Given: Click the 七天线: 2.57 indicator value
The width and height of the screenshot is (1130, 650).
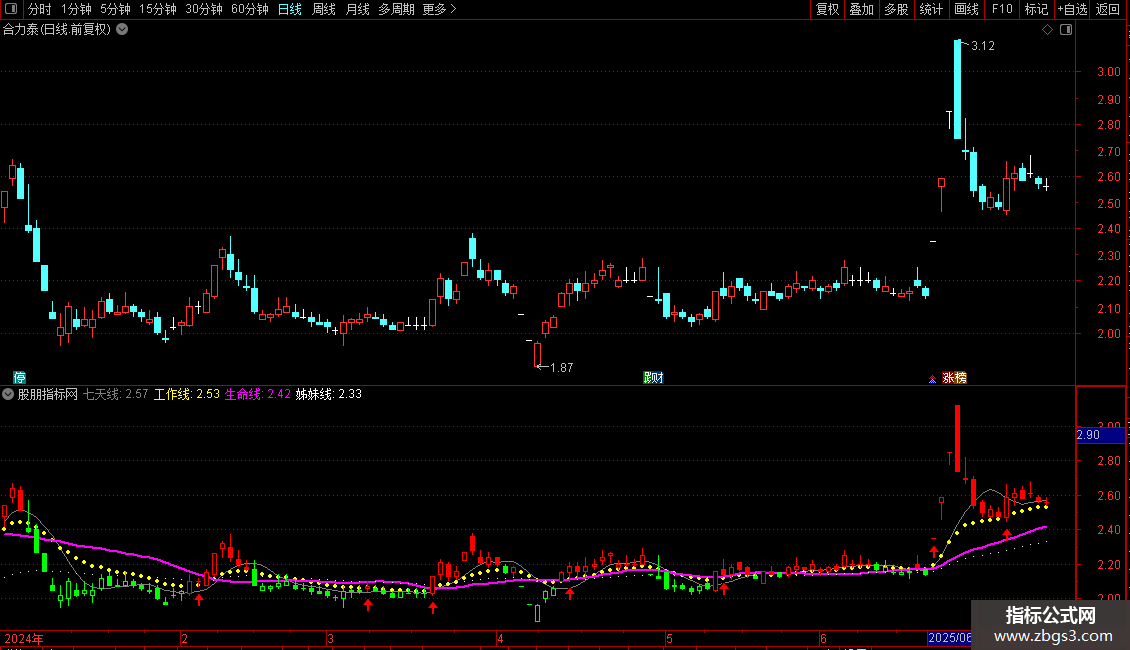Looking at the screenshot, I should [x=115, y=394].
